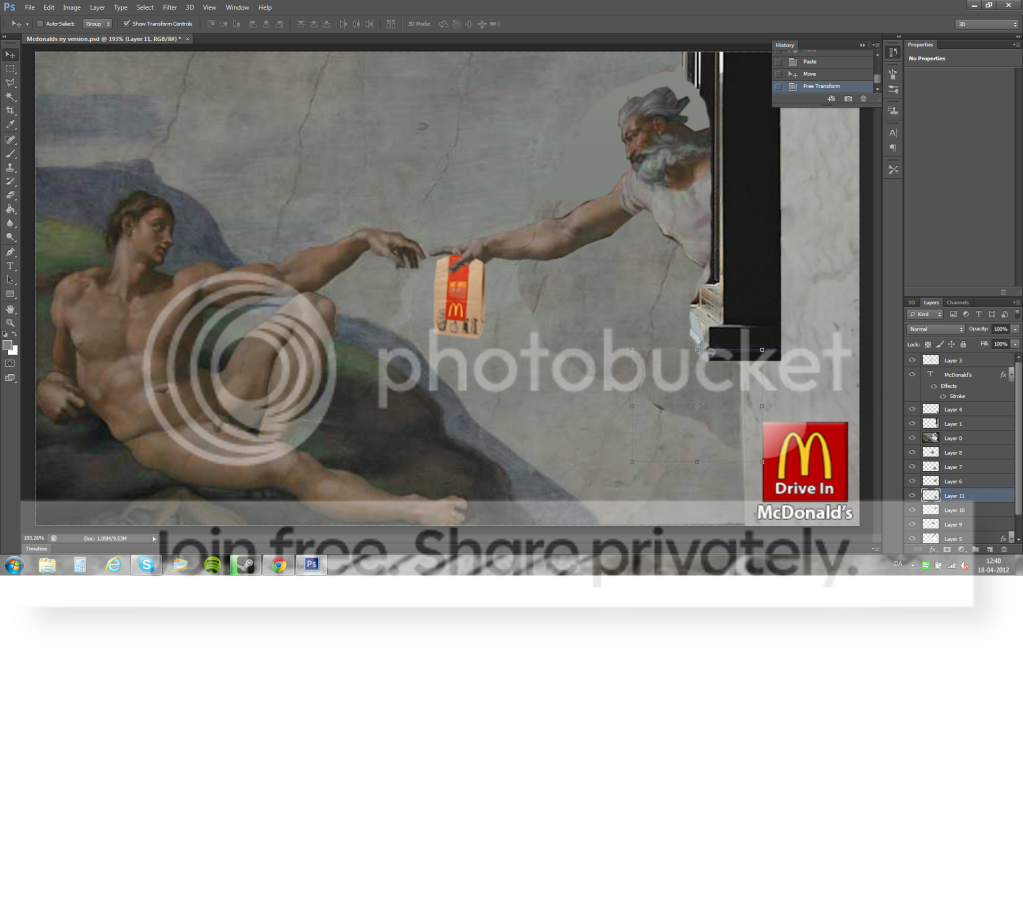Toggle Quick Mask mode icon
Screen dimensions: 1023x908
click(x=10, y=363)
